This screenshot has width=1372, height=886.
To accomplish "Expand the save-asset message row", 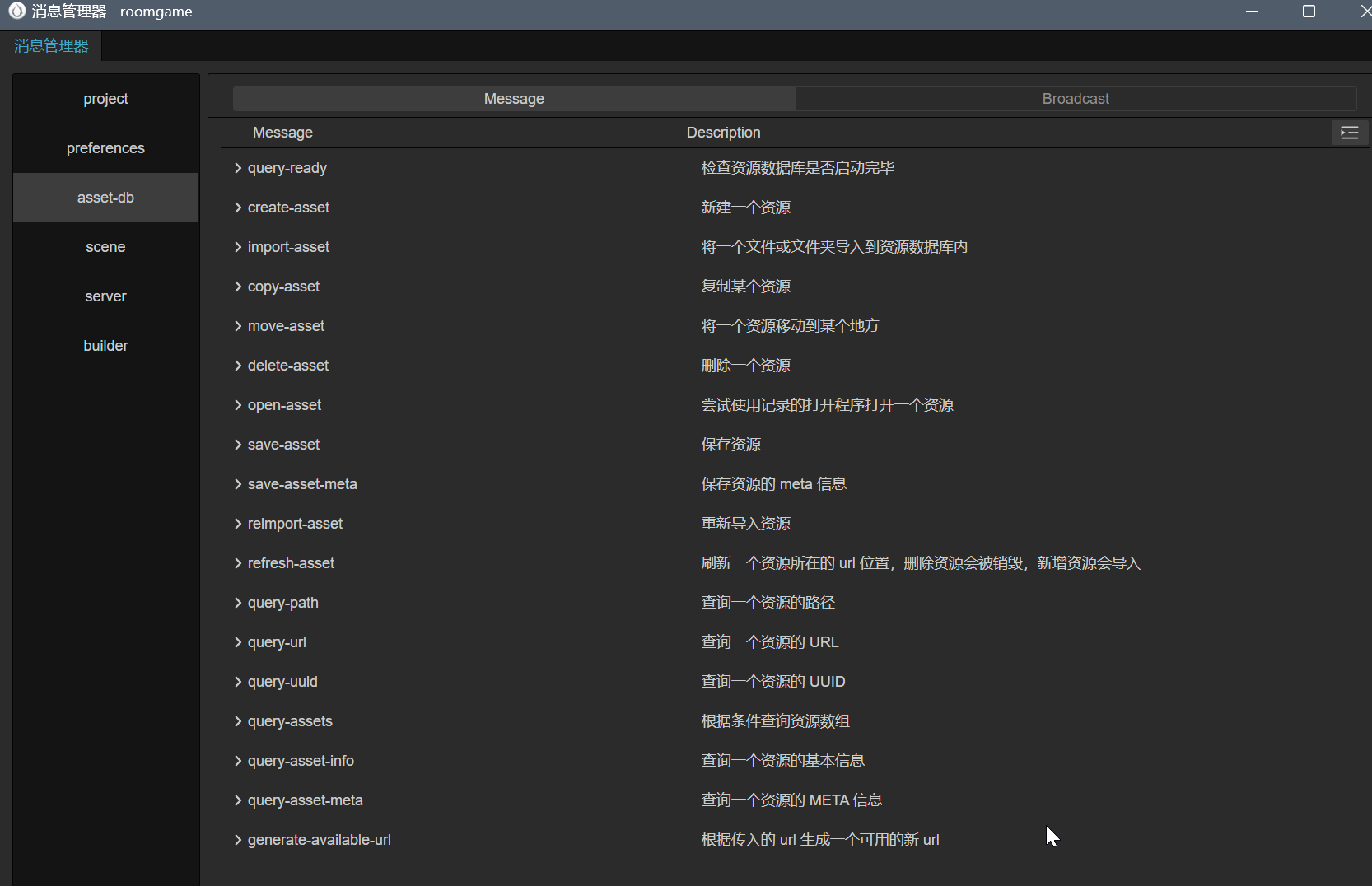I will (238, 445).
